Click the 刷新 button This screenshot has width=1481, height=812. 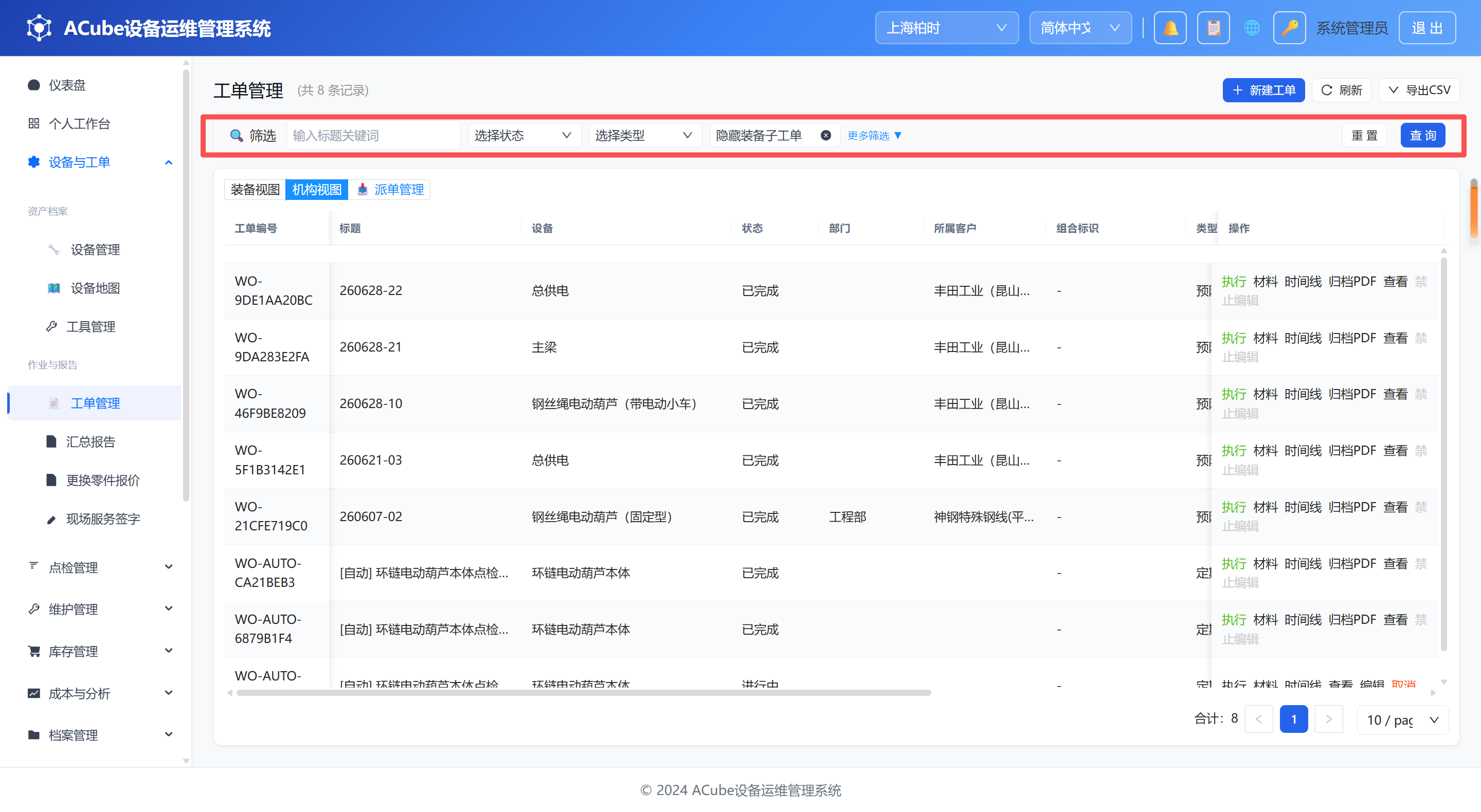coord(1341,90)
